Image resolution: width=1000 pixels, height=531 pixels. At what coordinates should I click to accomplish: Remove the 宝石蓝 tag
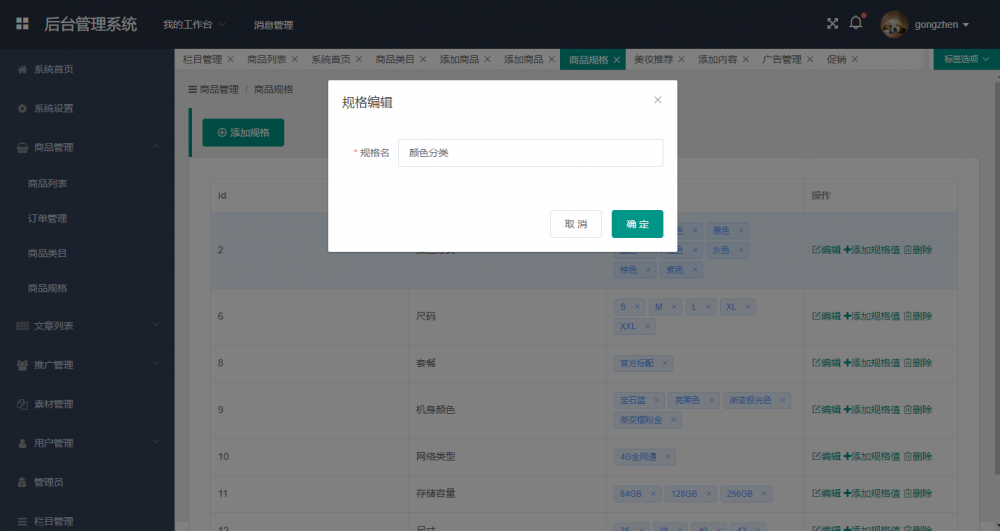tap(656, 400)
